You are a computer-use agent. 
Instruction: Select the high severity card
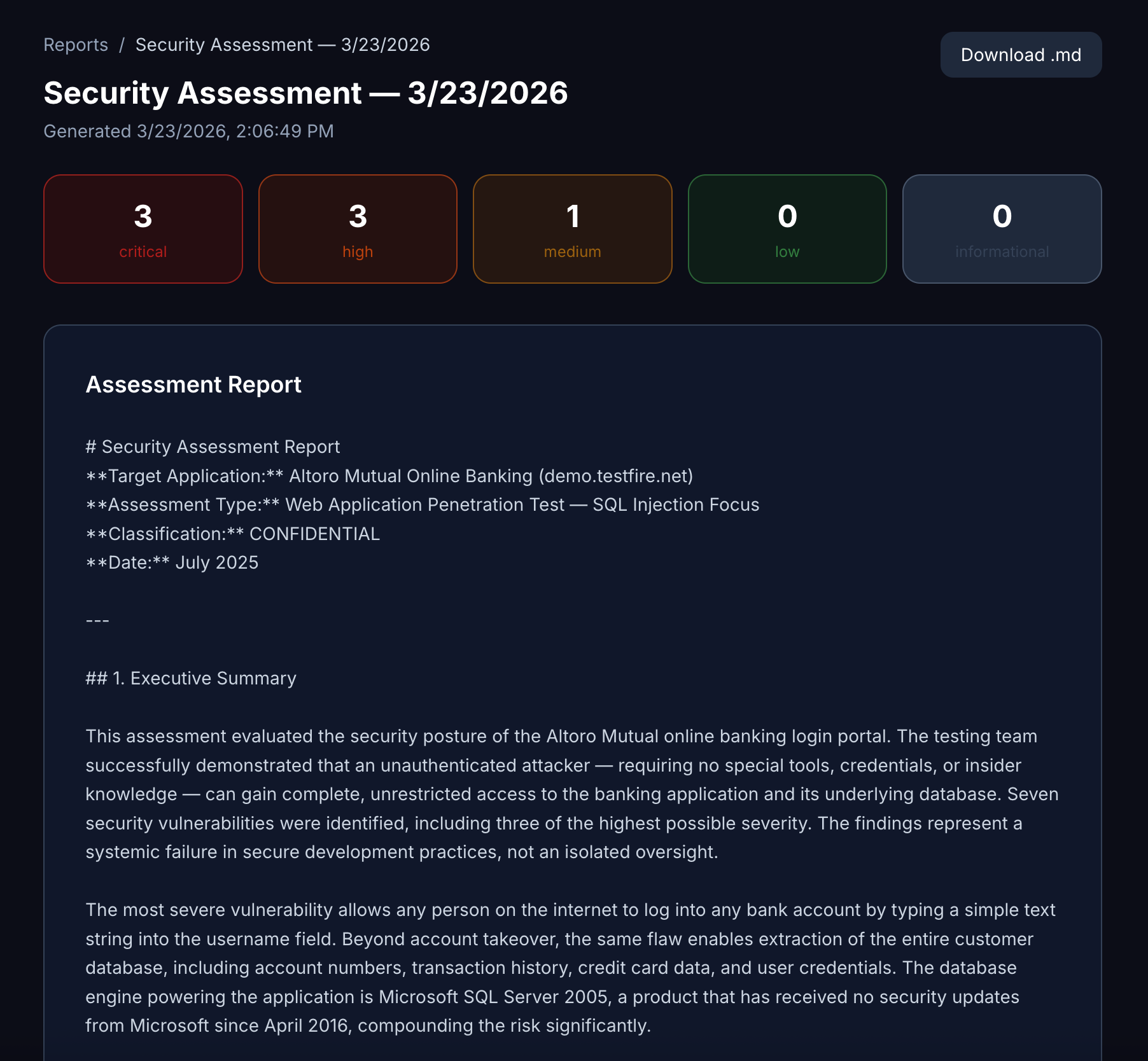pos(358,229)
